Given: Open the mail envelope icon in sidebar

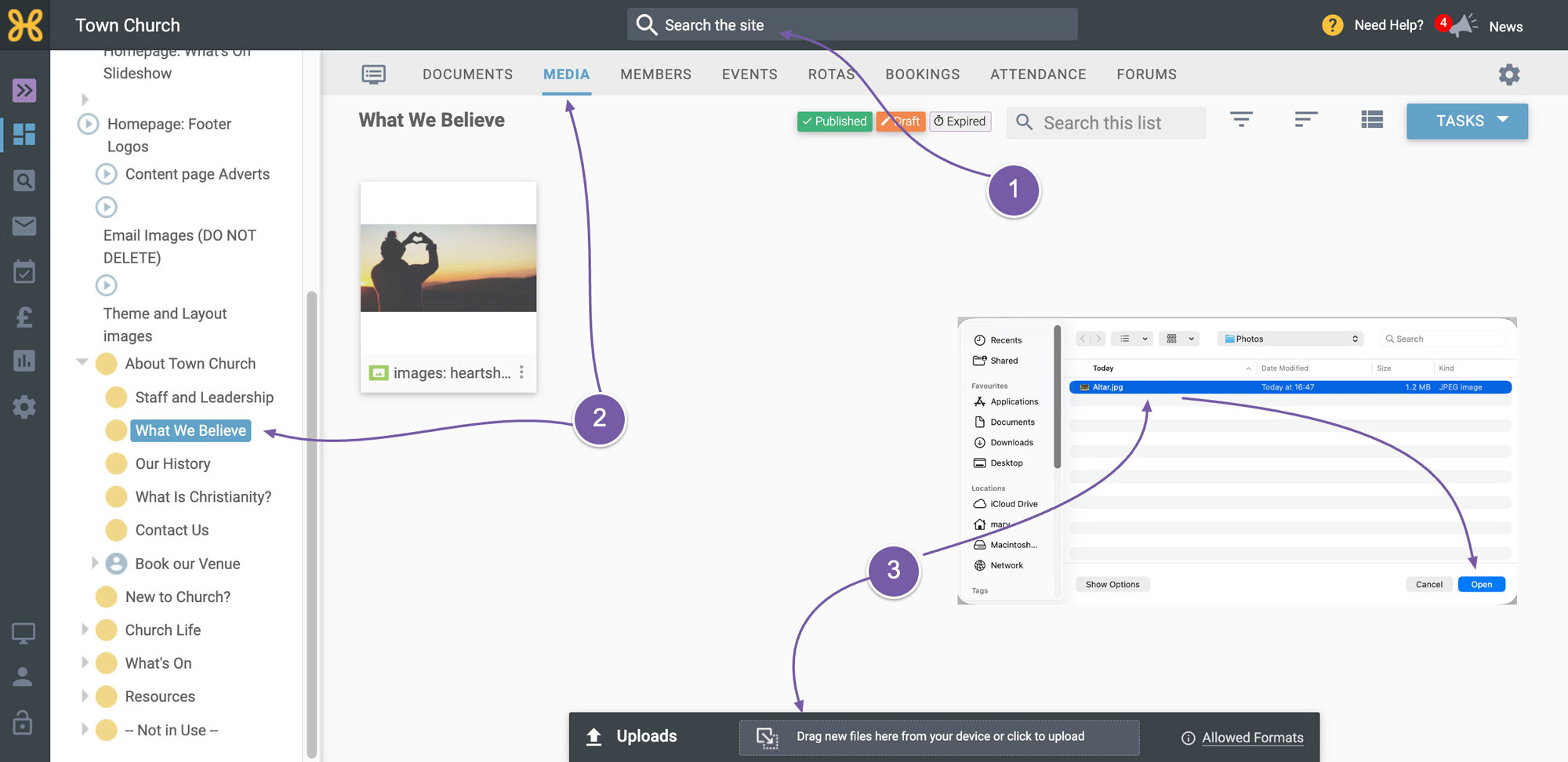Looking at the screenshot, I should point(24,227).
